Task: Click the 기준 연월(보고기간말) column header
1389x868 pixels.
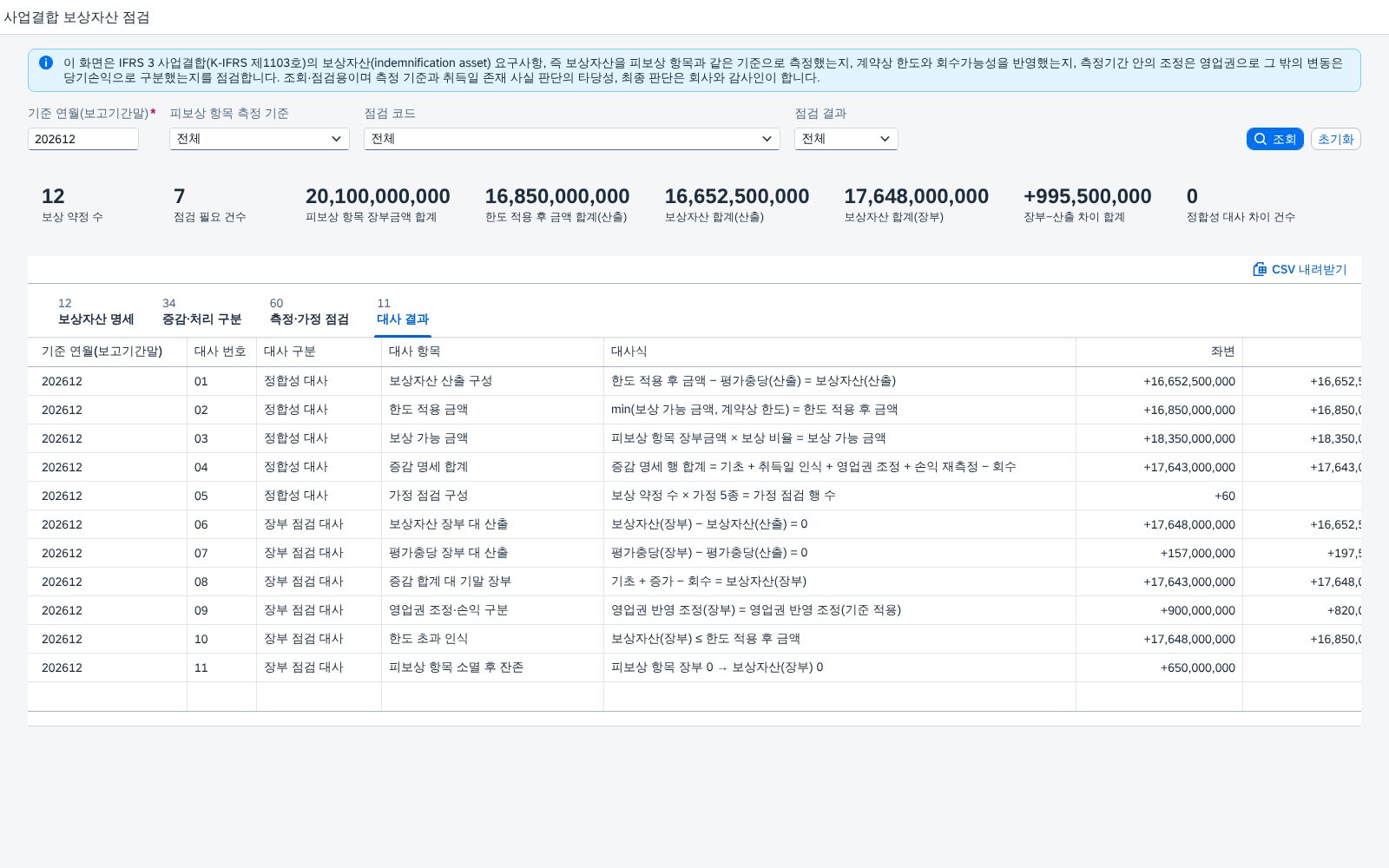Action: (x=107, y=352)
